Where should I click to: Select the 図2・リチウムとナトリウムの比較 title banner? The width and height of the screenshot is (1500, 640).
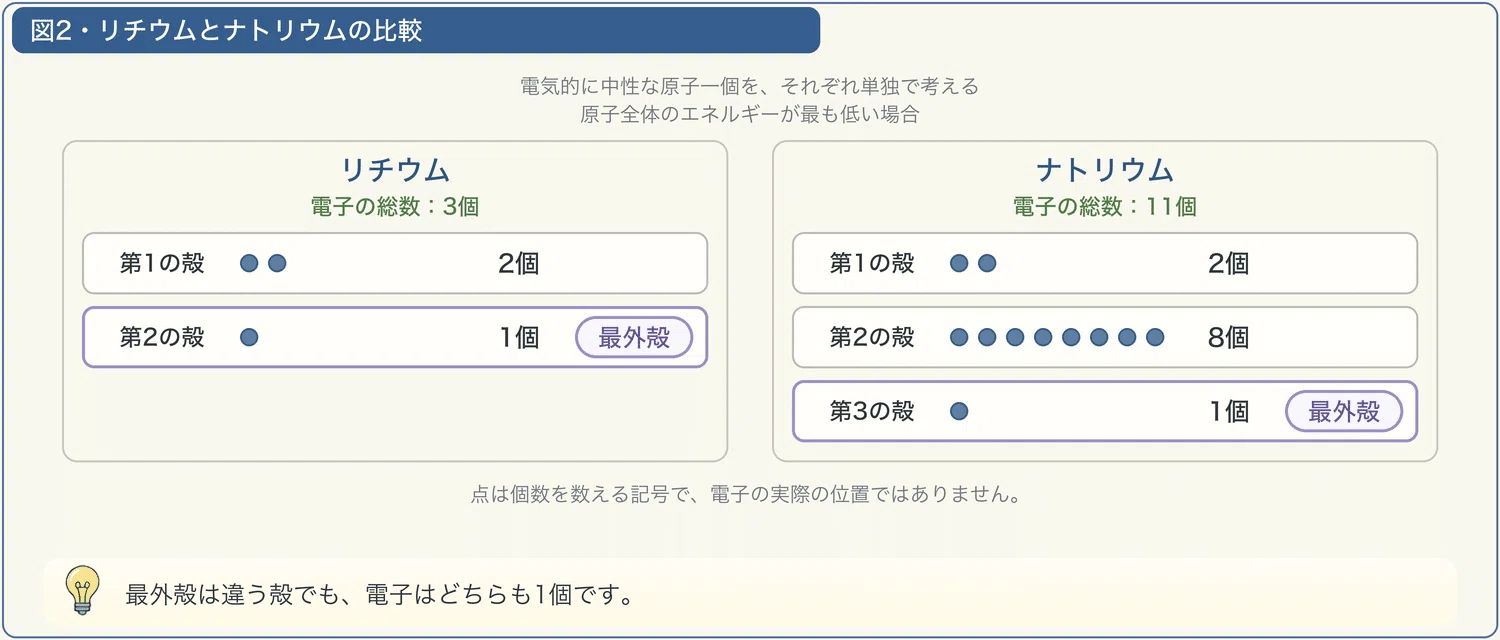[x=416, y=30]
